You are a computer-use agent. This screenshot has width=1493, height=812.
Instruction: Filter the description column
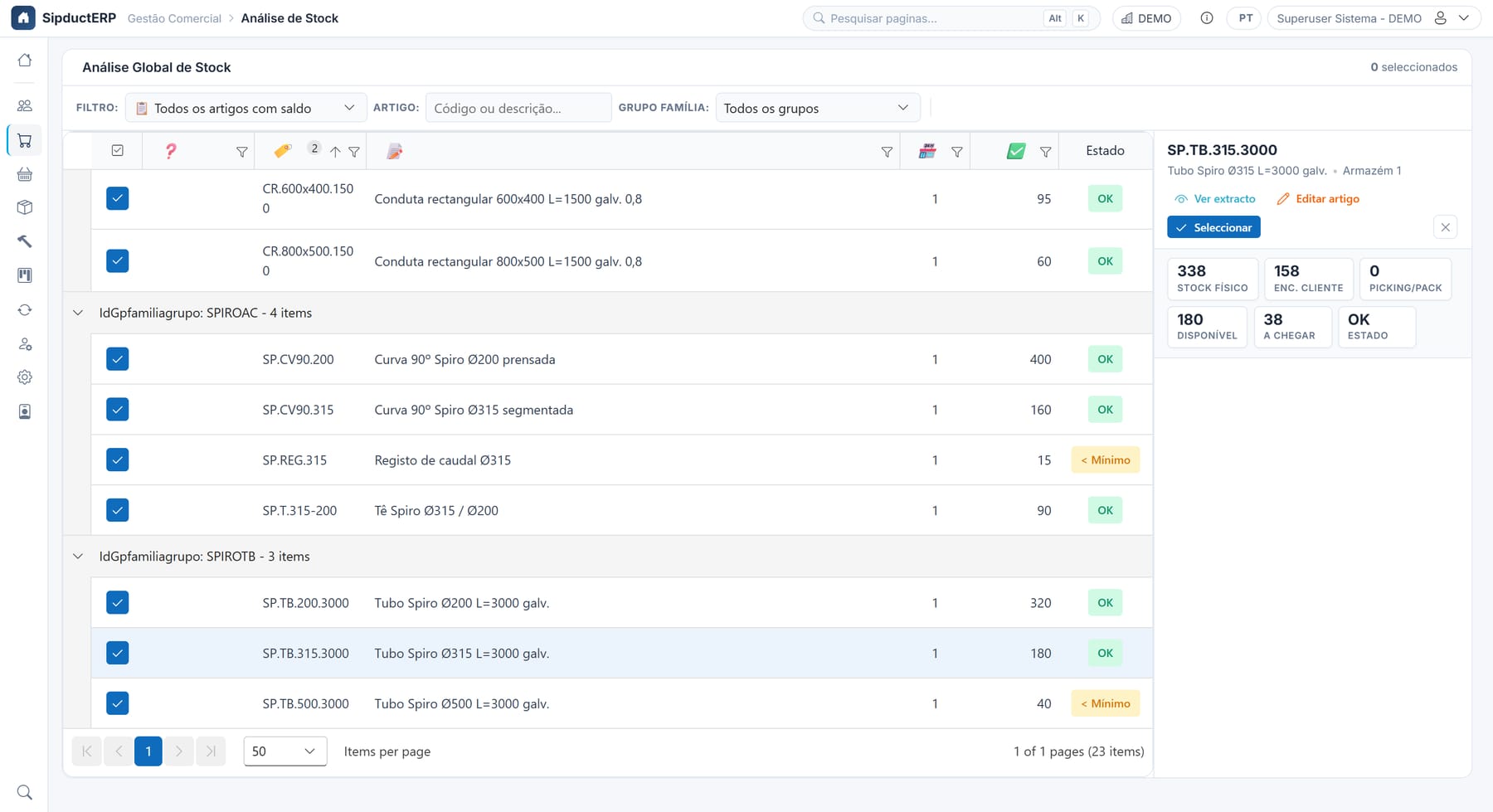(x=887, y=152)
